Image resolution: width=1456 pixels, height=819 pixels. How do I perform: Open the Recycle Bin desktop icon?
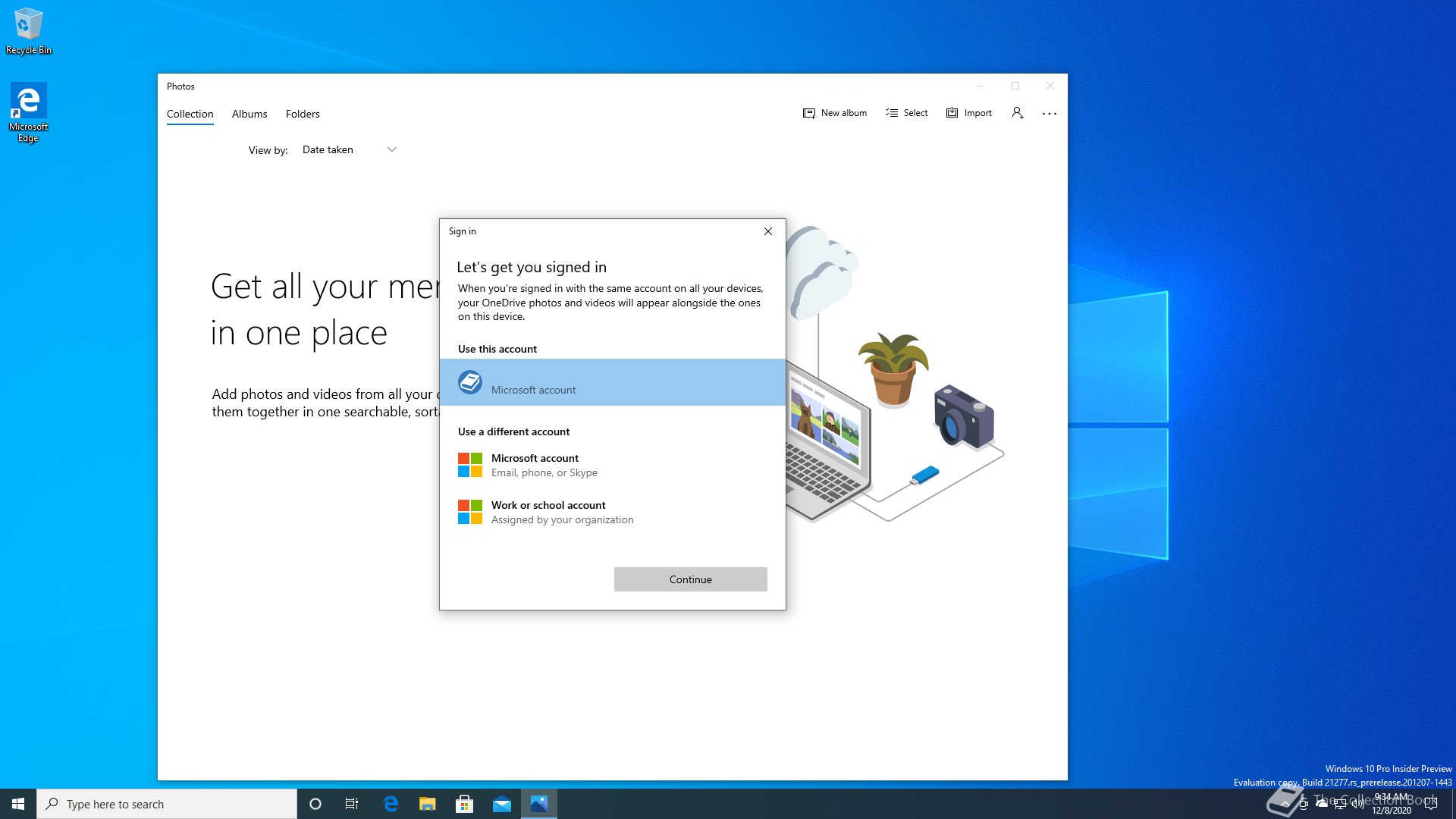[29, 31]
